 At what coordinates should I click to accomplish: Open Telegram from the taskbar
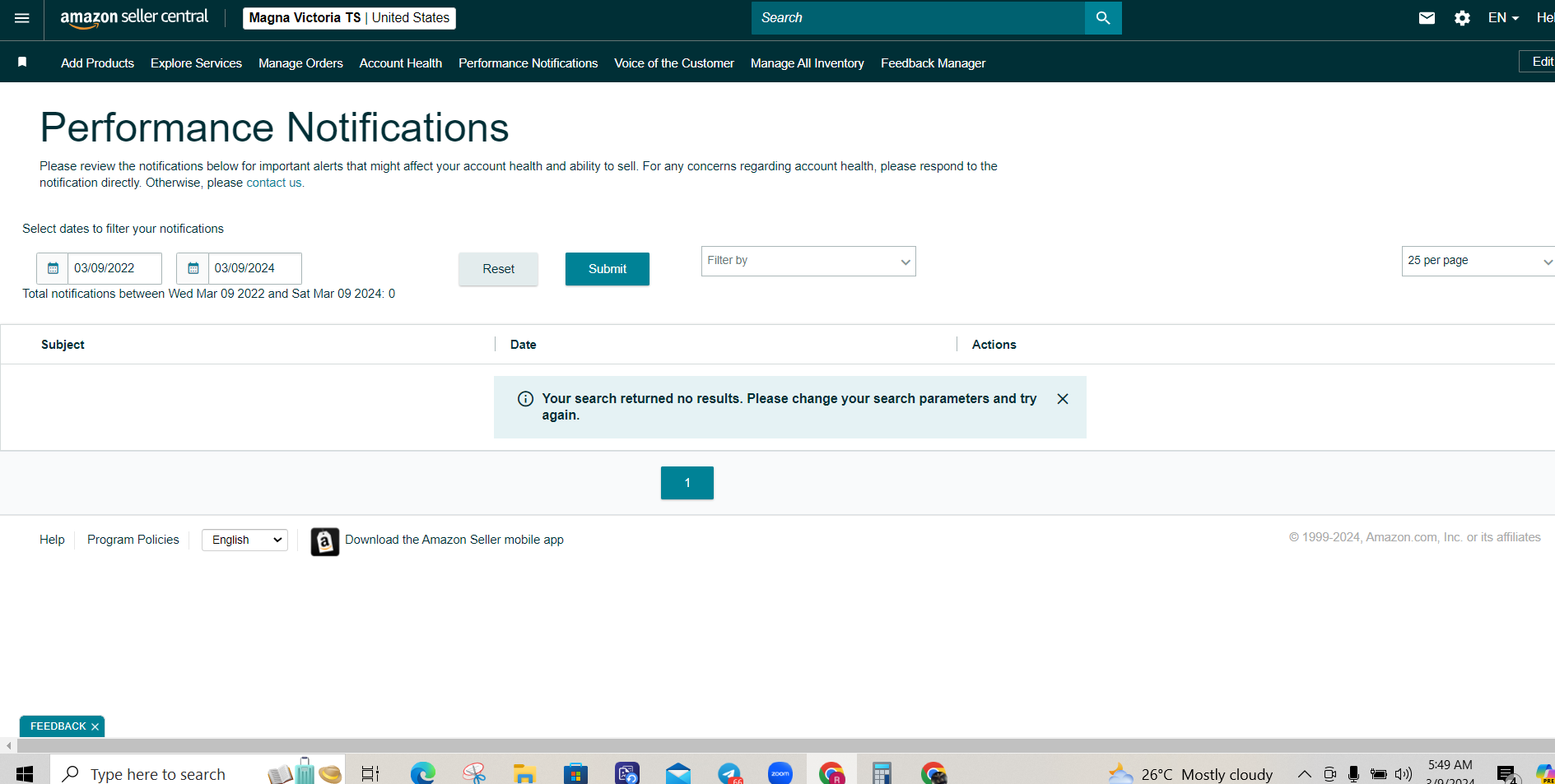(730, 773)
